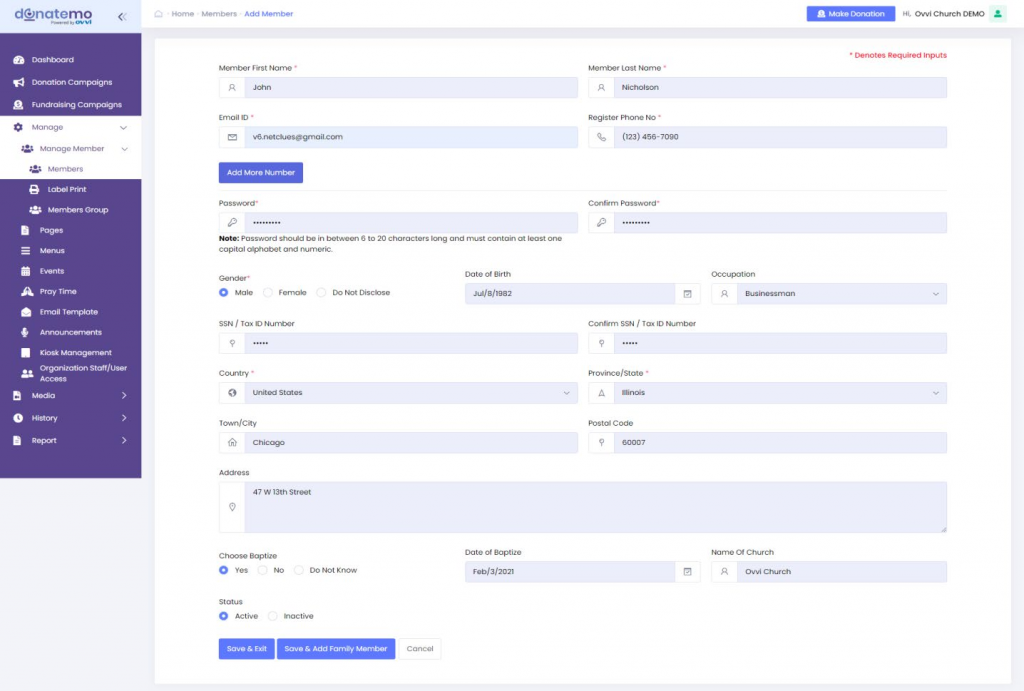The height and width of the screenshot is (691, 1024).
Task: Open the Fundraising Campaigns section
Action: point(20,104)
